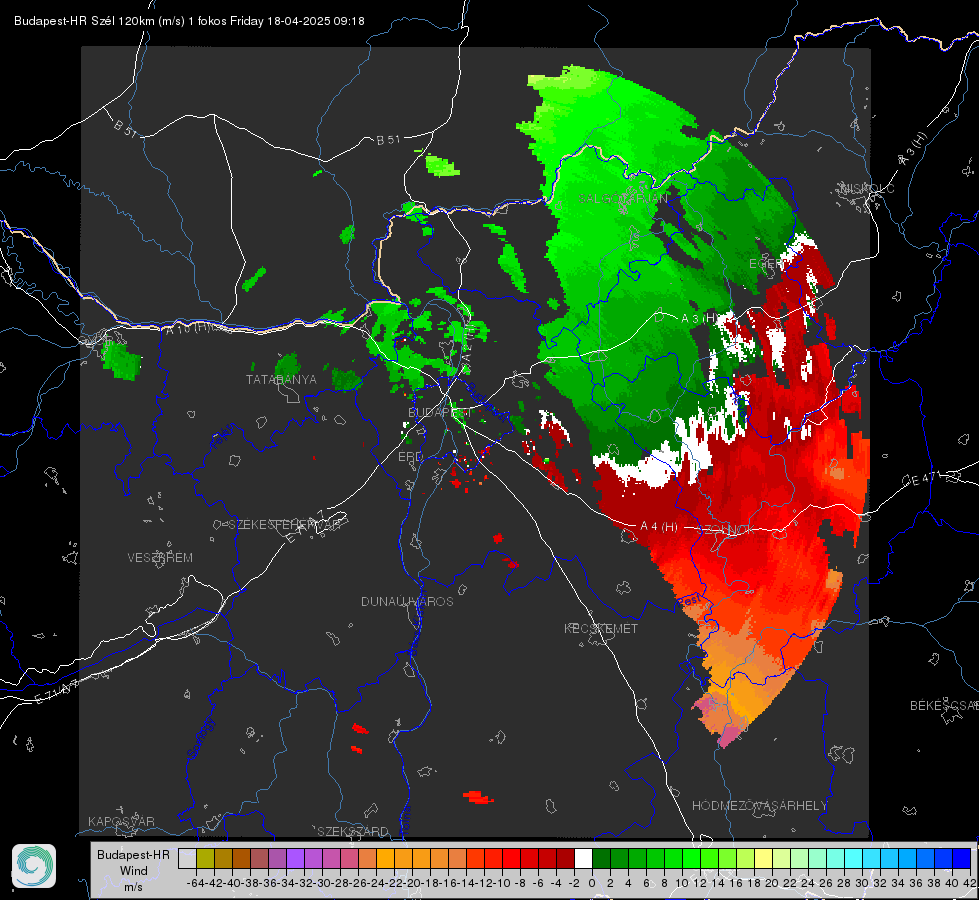Click the dark red swatch between -4 and -2

pyautogui.click(x=565, y=858)
